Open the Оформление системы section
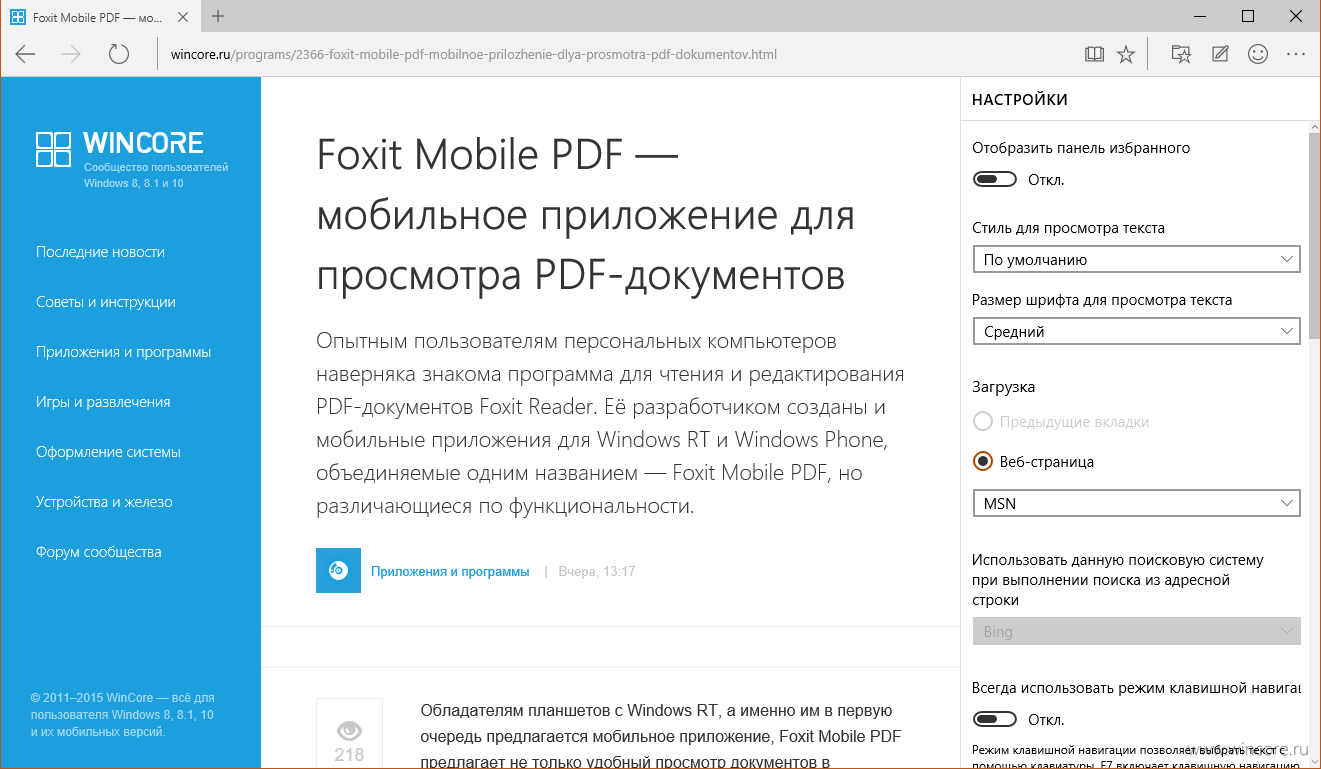 (108, 452)
